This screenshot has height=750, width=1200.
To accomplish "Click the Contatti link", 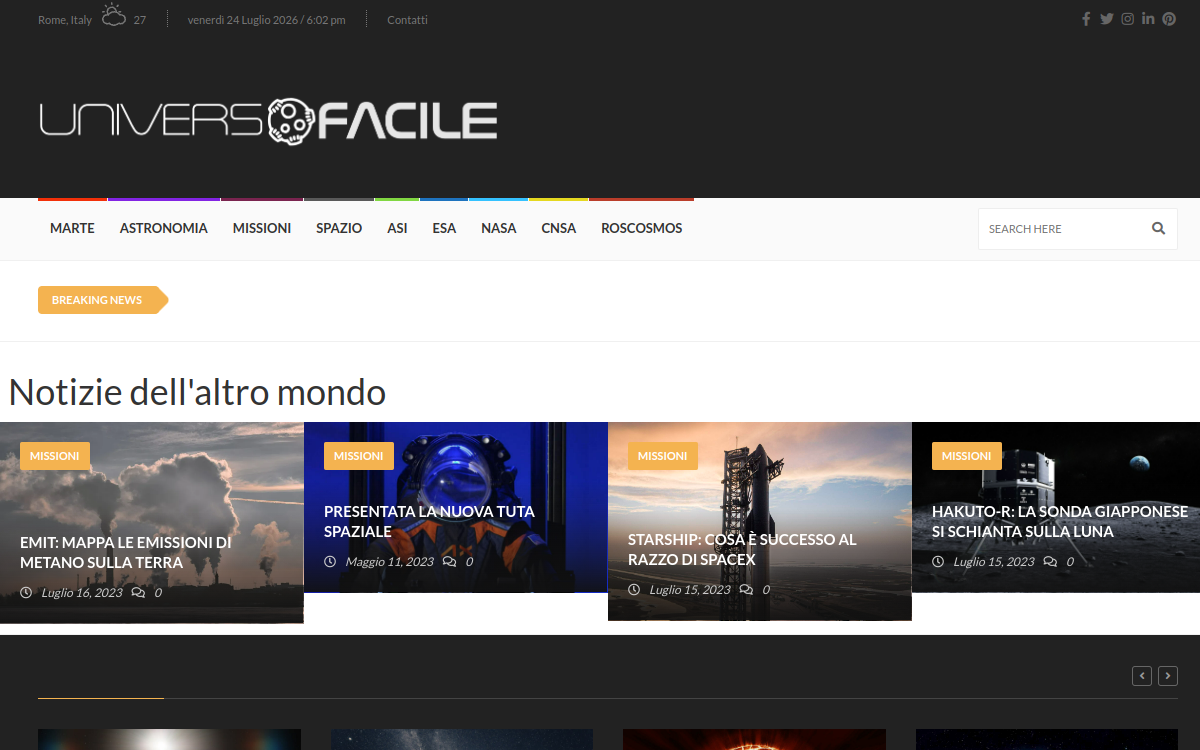I will [407, 20].
